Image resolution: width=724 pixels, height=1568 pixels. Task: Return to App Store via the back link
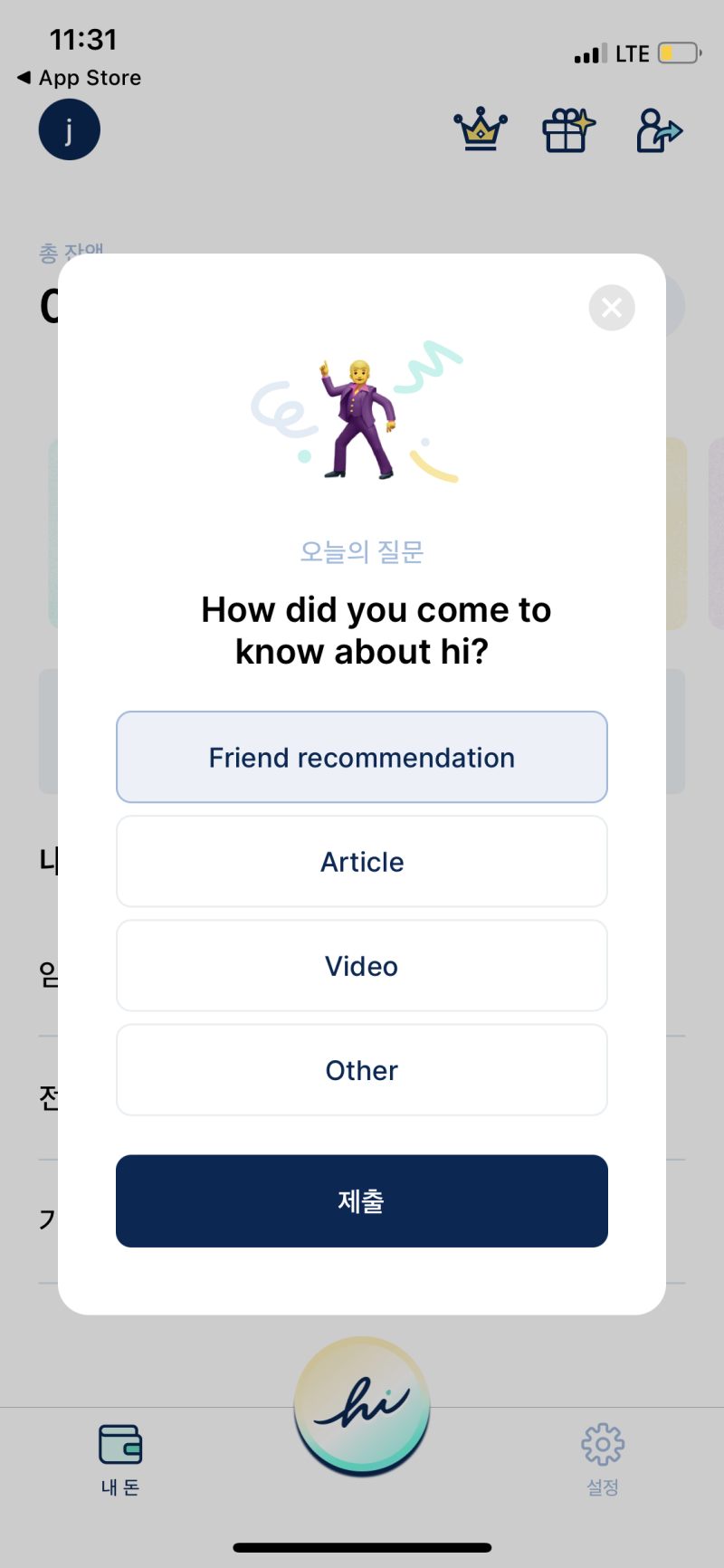(80, 78)
